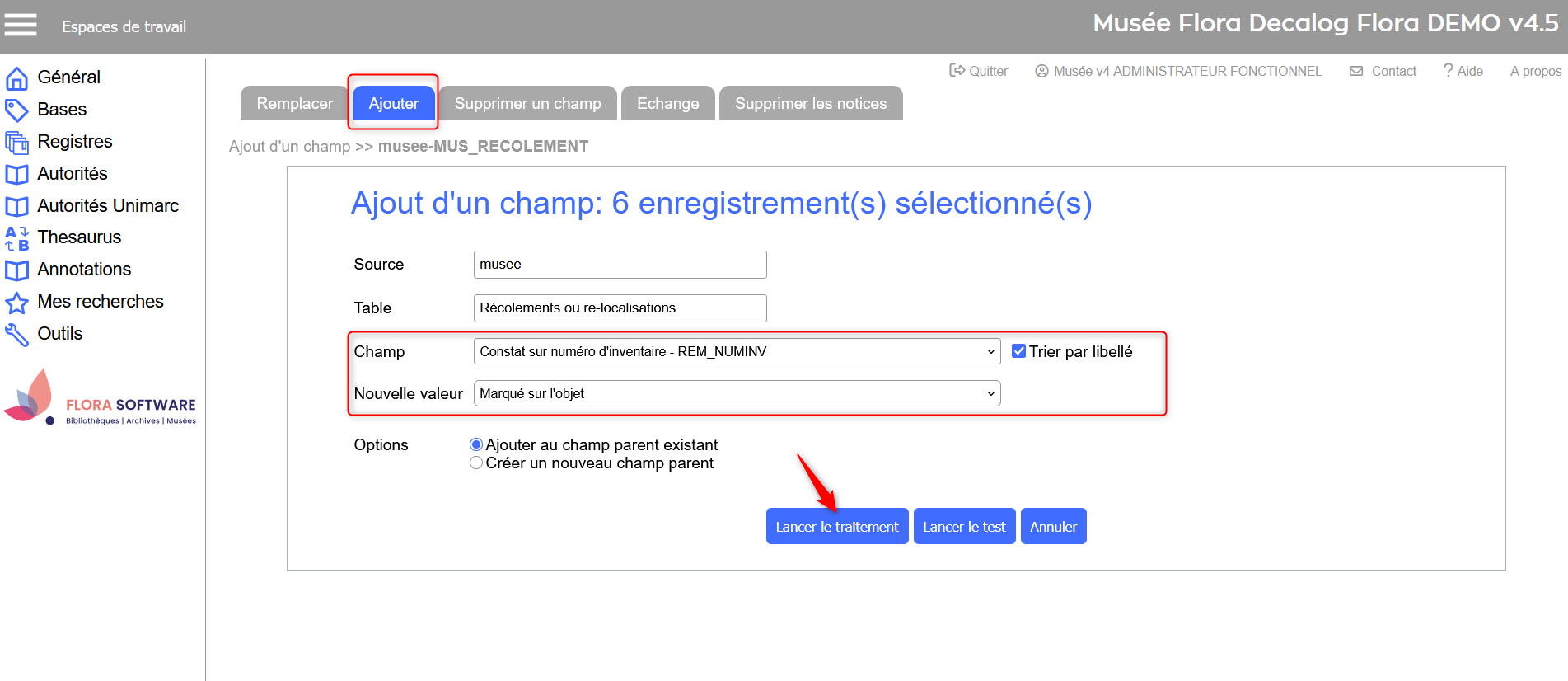The height and width of the screenshot is (681, 1568).
Task: Select Ajouter au champ parent existant
Action: (x=476, y=445)
